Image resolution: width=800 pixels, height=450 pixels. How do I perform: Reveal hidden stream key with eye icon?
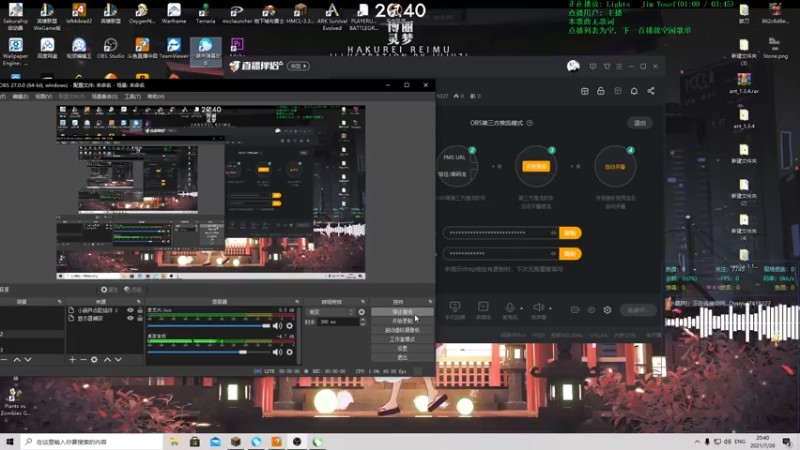553,253
